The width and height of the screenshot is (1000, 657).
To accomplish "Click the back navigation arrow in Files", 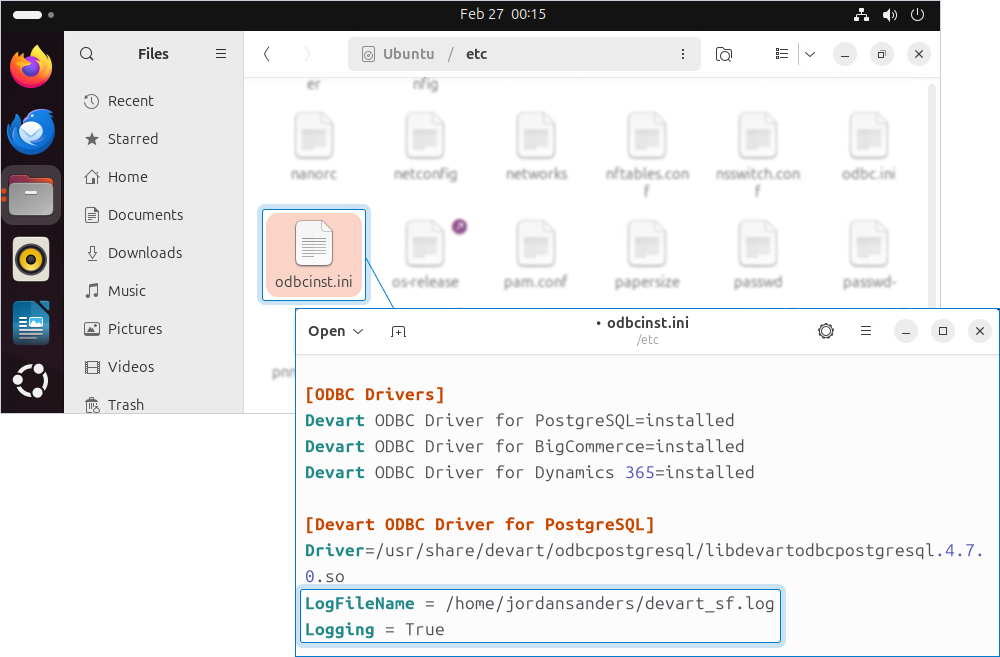I will coord(266,54).
